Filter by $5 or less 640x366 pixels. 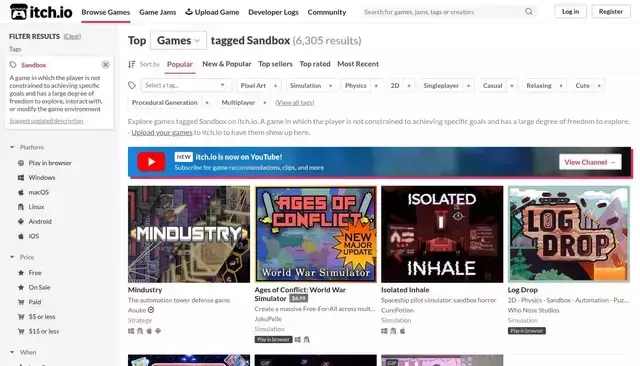(42, 317)
